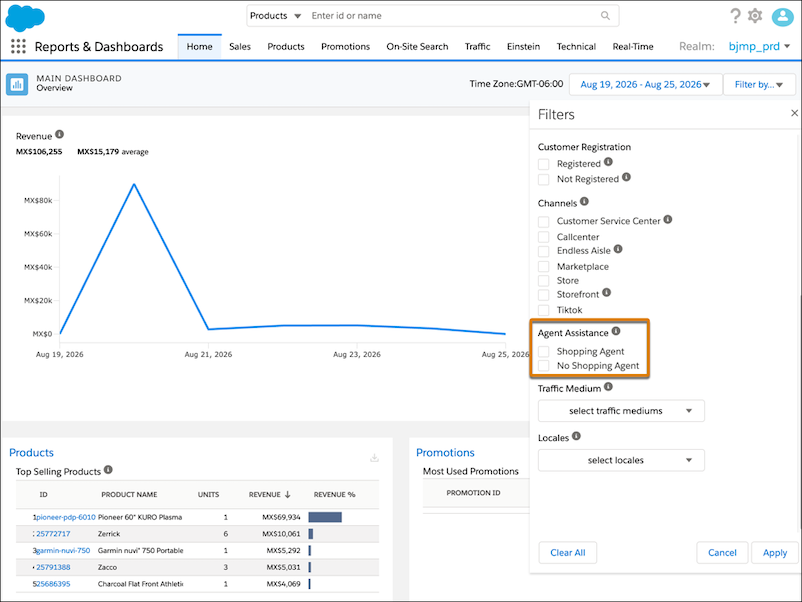Go to On-Site Search tab
The image size is (802, 602).
417,47
